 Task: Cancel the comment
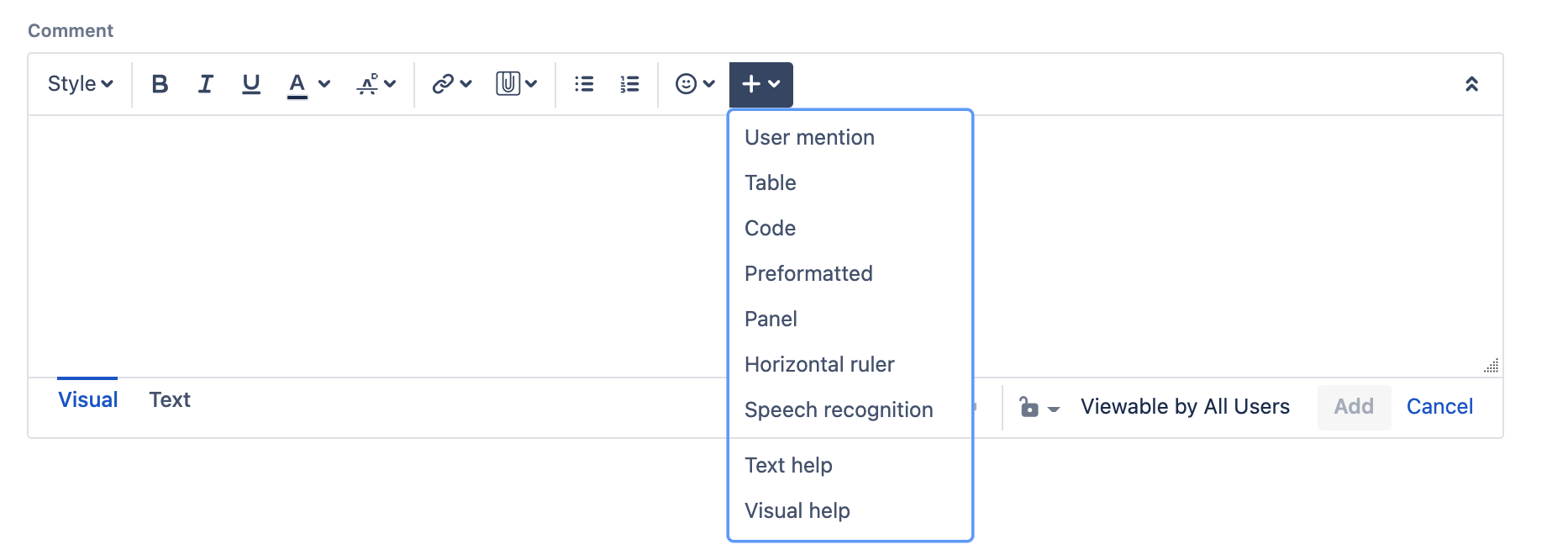pyautogui.click(x=1439, y=407)
